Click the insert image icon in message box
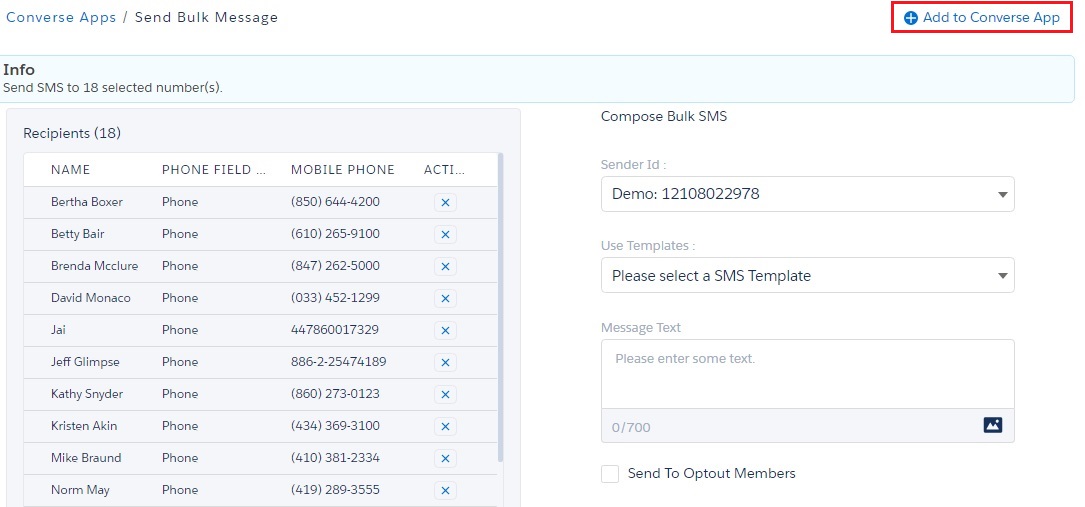This screenshot has width=1085, height=507. [993, 425]
